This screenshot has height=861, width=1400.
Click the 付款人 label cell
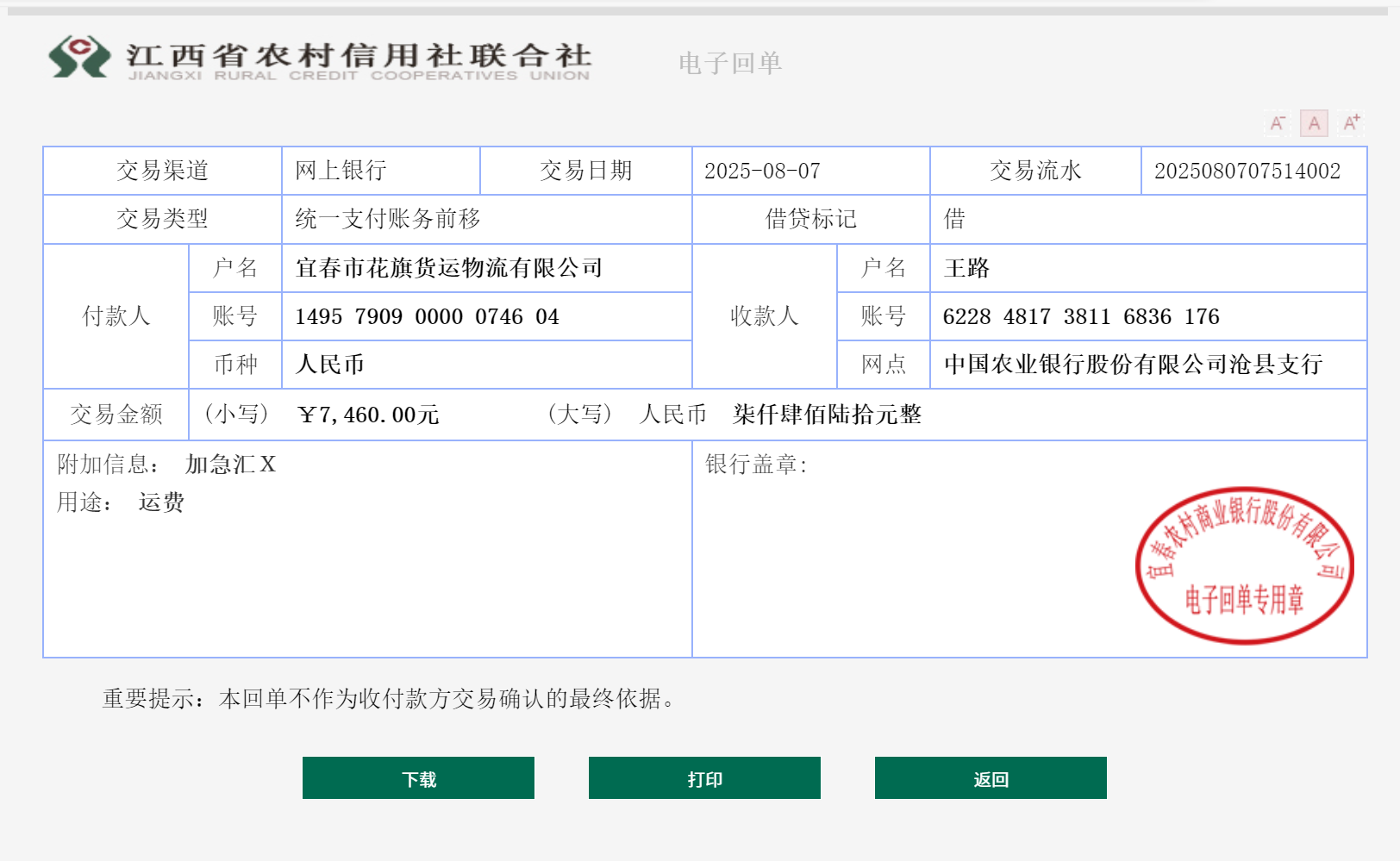tap(116, 316)
